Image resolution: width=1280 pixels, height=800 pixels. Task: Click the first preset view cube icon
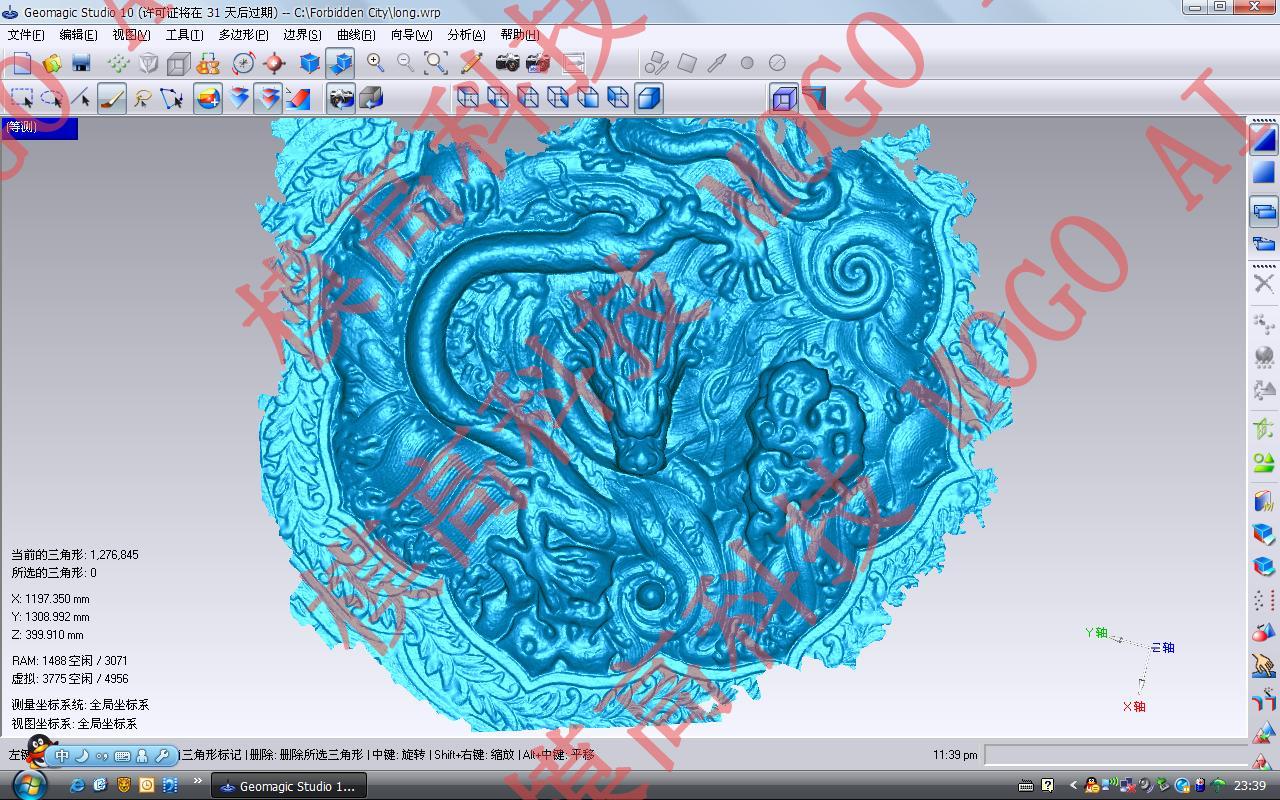tap(467, 98)
